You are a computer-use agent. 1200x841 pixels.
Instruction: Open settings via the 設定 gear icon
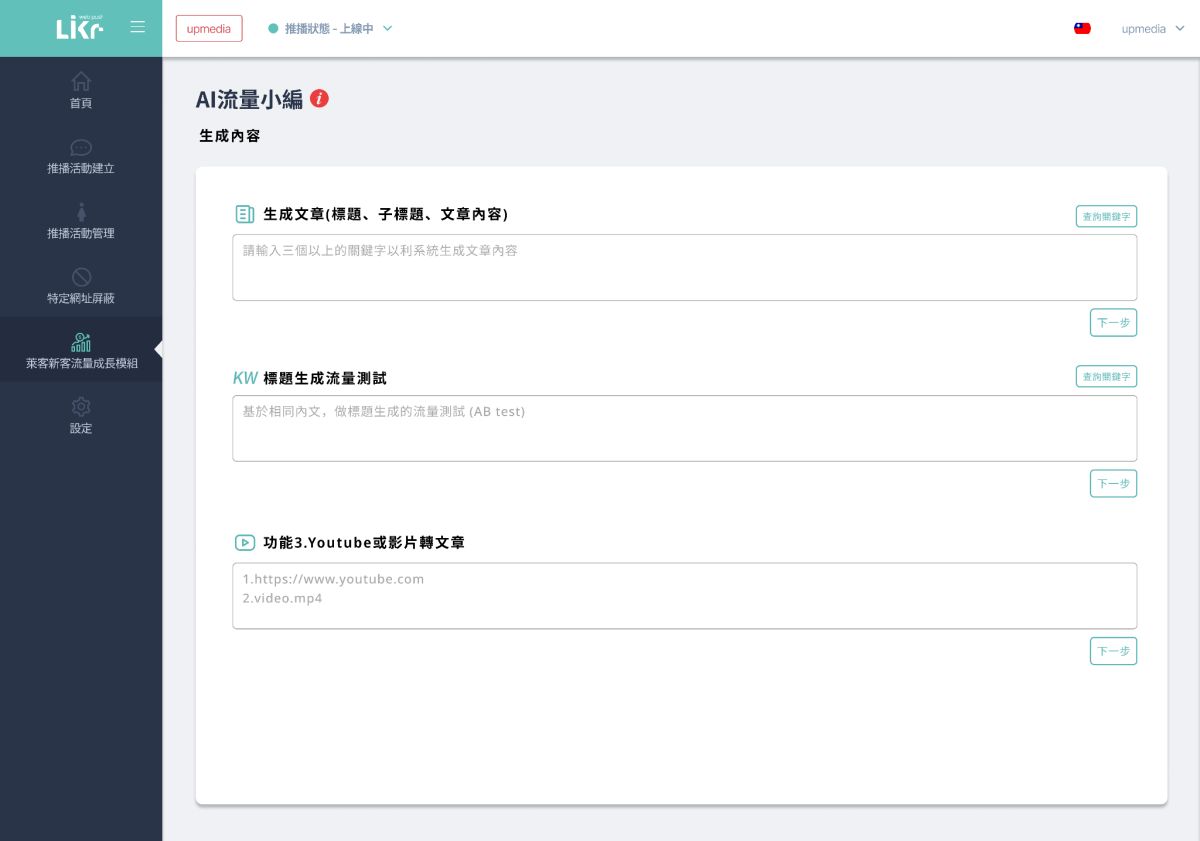[80, 407]
